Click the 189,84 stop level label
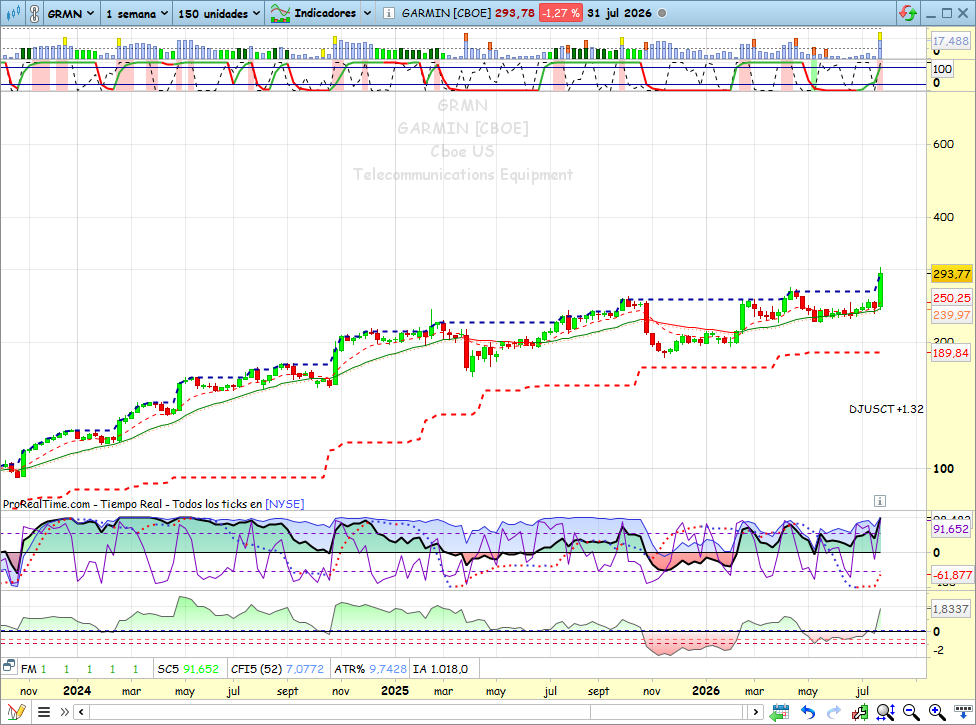 coord(950,353)
